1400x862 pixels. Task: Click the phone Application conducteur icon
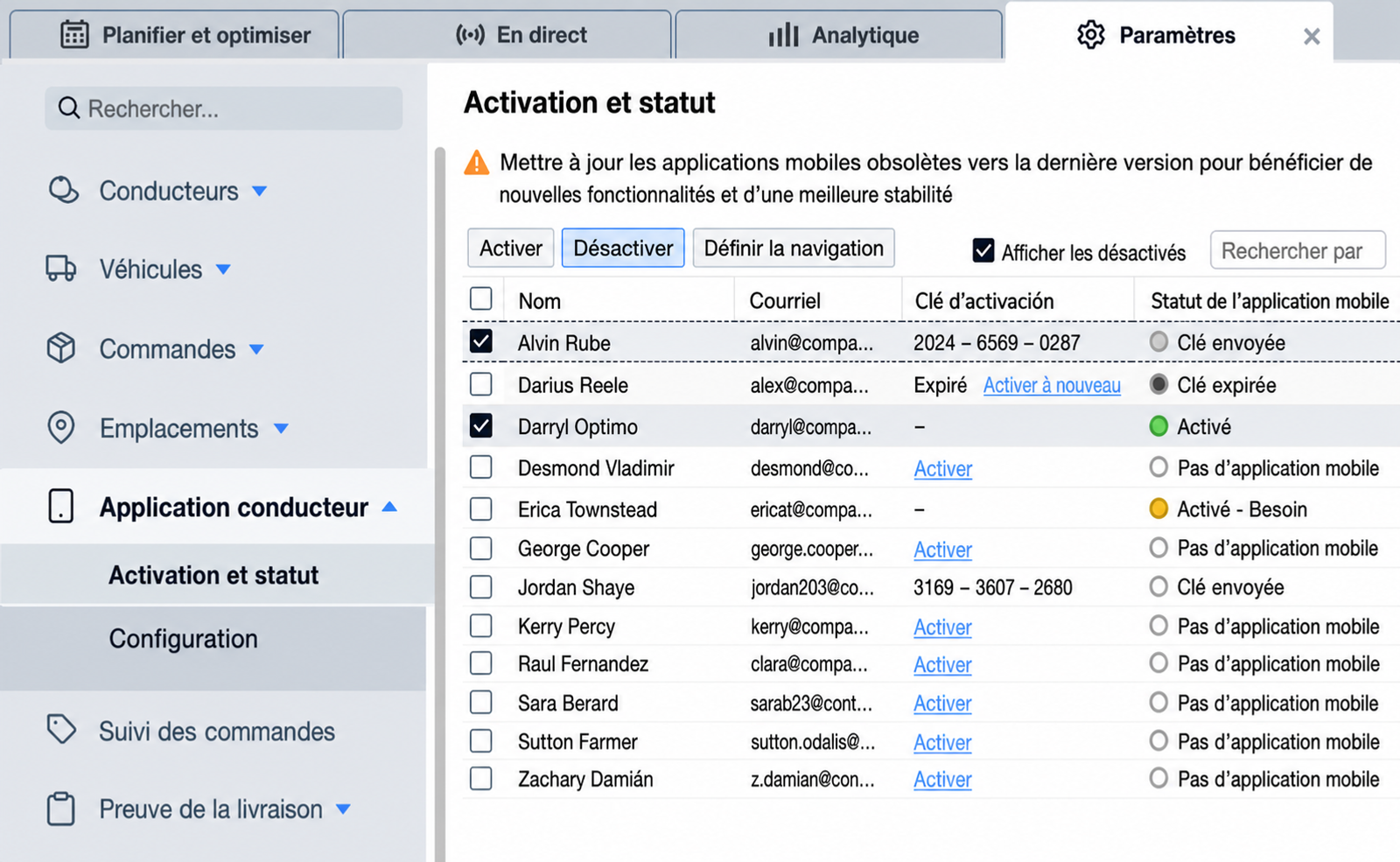(x=61, y=507)
